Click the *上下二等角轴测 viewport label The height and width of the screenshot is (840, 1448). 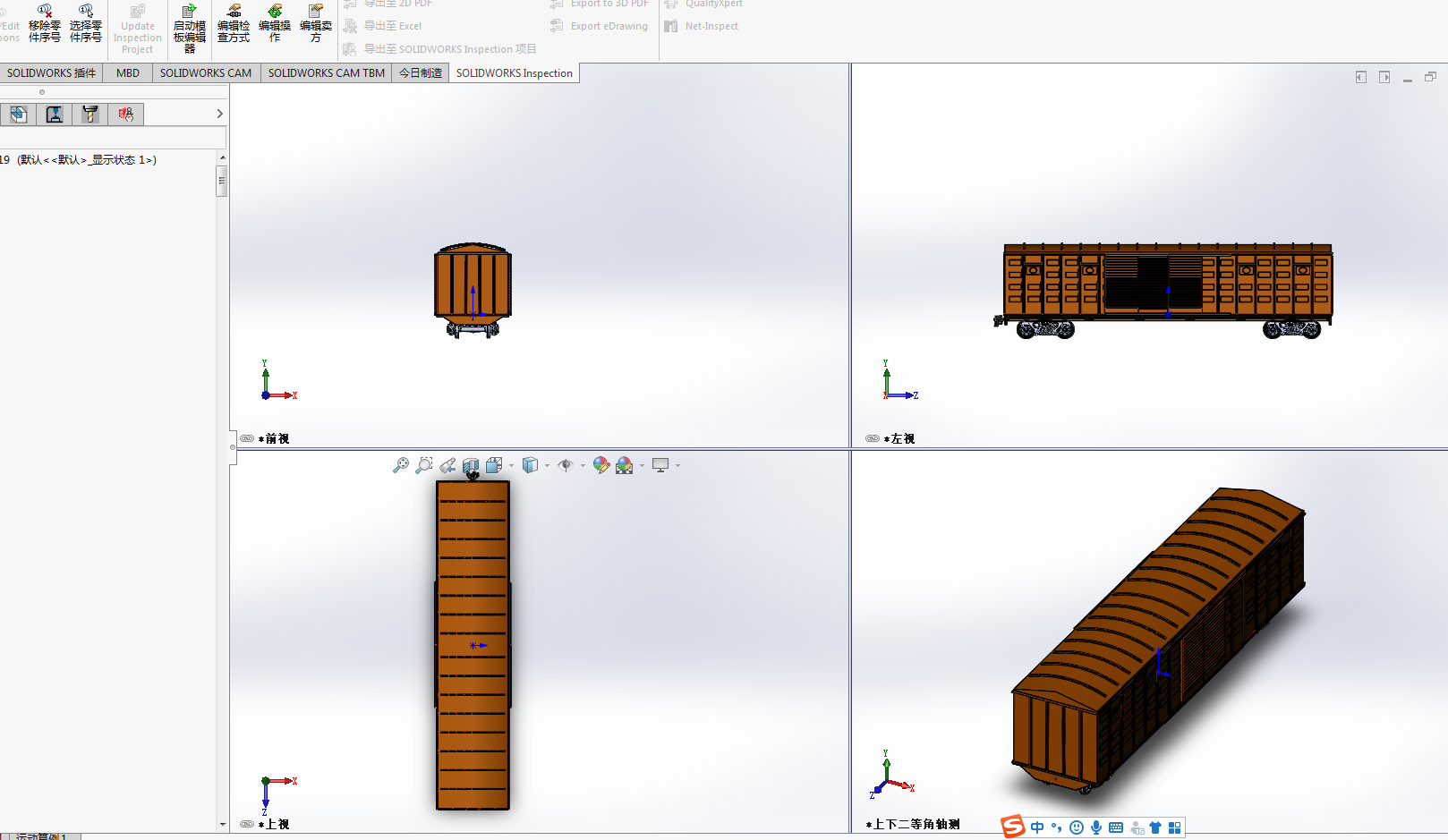tap(913, 824)
